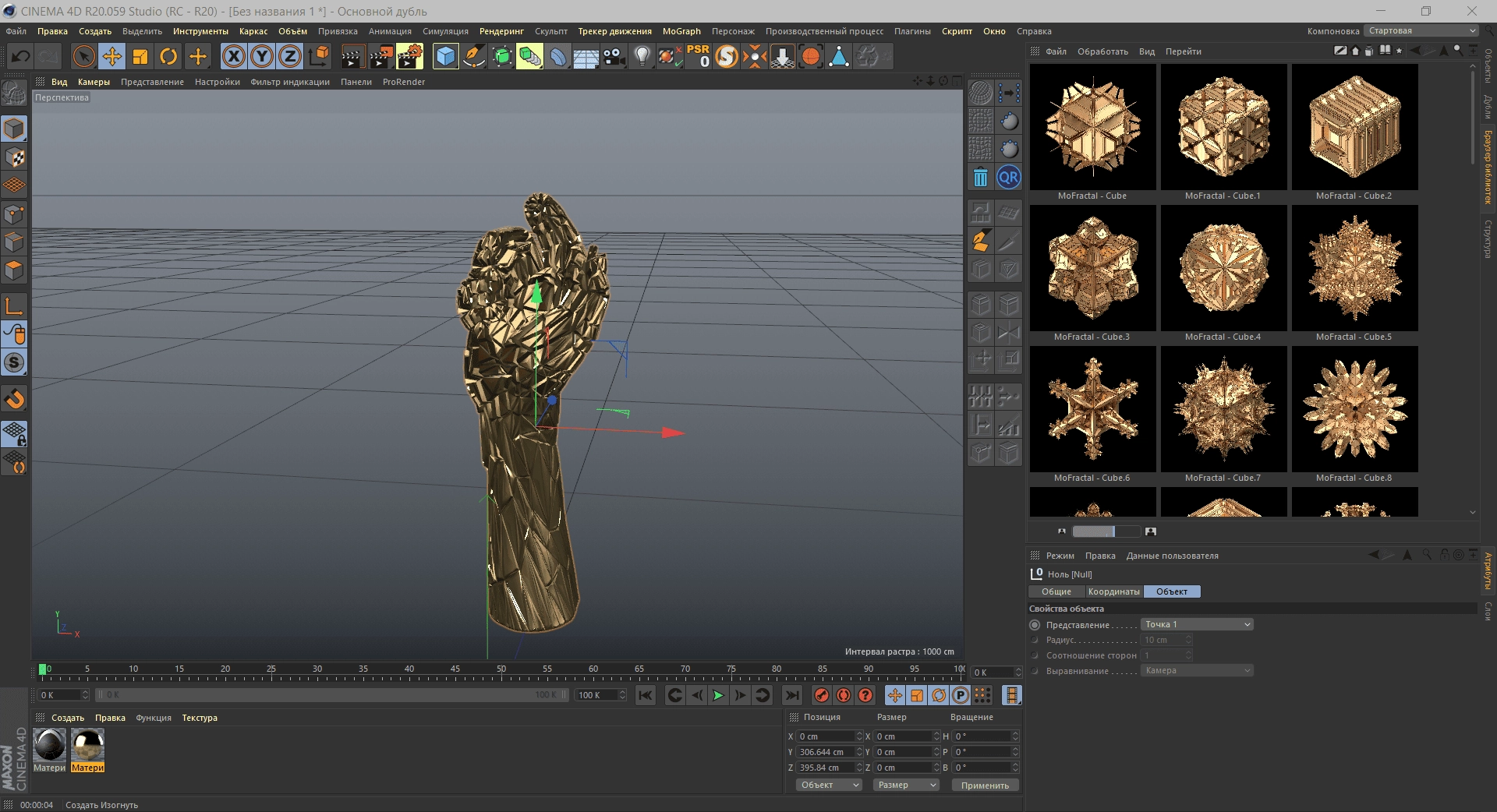Click the trash bin icon
Image resolution: width=1497 pixels, height=812 pixels.
pos(981,178)
